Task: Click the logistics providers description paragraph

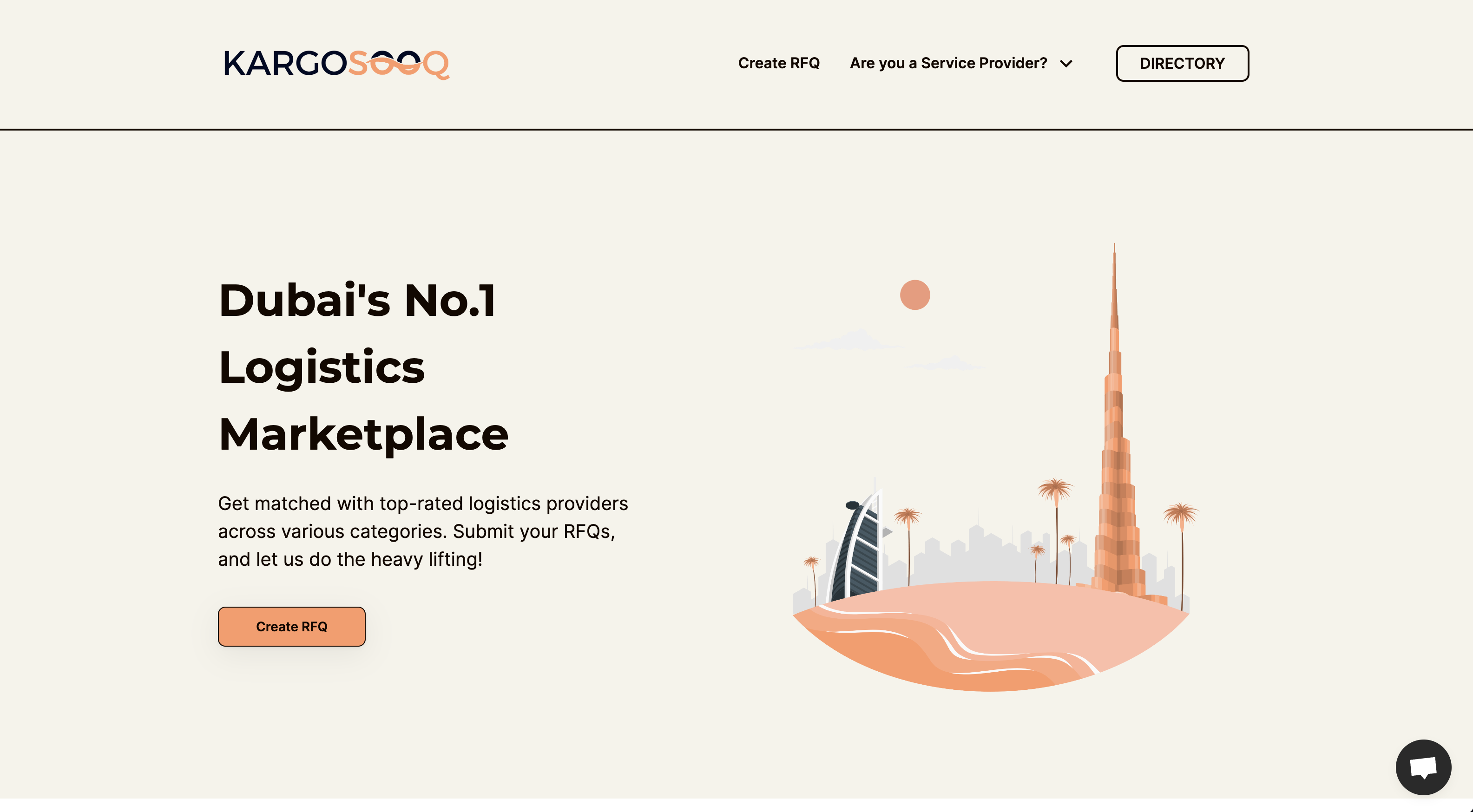Action: tap(422, 531)
